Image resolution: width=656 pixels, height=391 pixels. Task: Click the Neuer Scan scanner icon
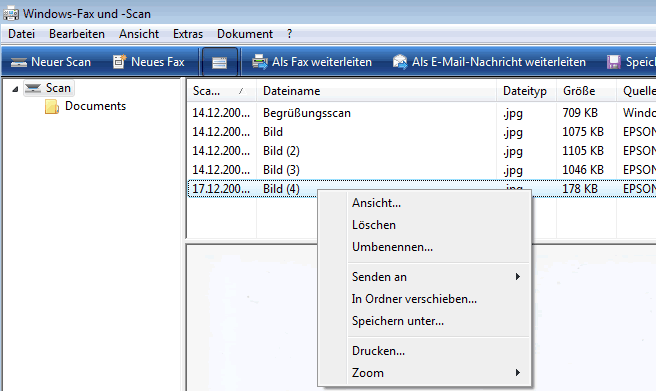(19, 62)
